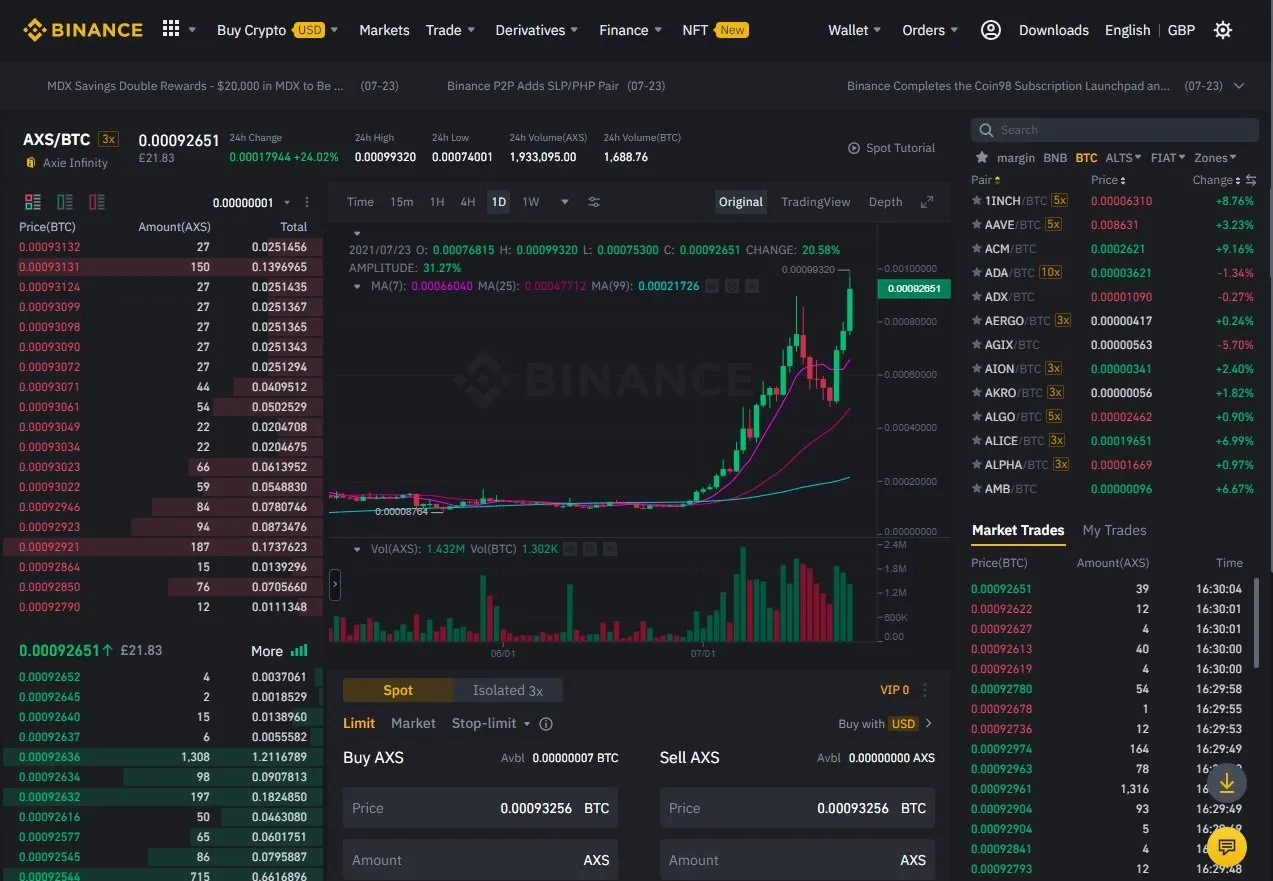The image size is (1273, 881).
Task: Click More below the order book price
Action: [x=279, y=651]
